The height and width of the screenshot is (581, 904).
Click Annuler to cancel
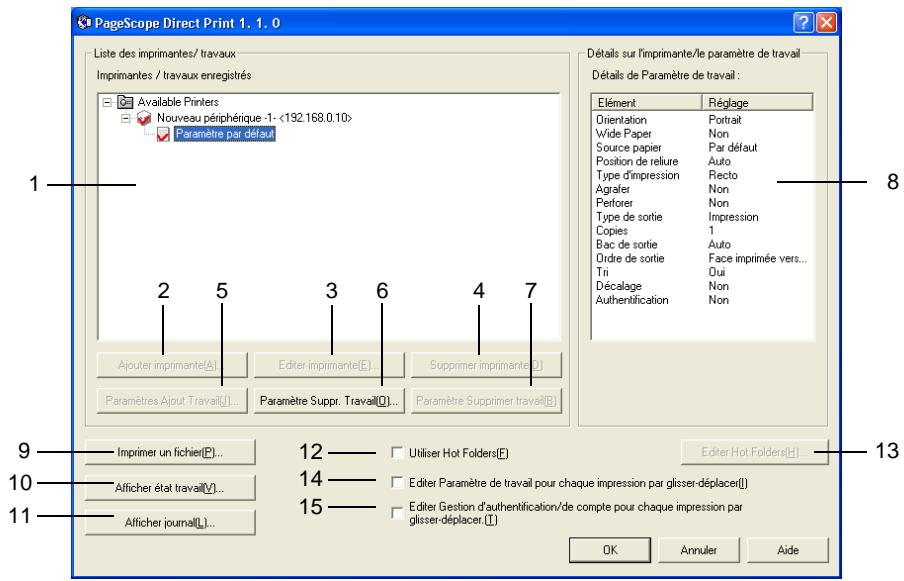[699, 550]
